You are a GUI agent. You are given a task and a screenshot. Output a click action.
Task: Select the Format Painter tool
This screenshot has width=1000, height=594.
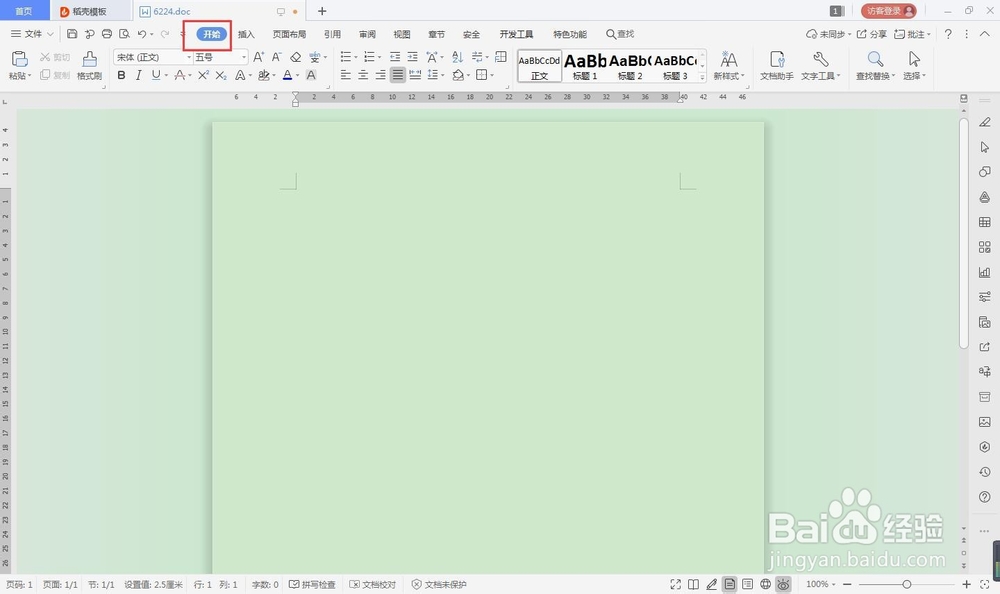click(88, 66)
